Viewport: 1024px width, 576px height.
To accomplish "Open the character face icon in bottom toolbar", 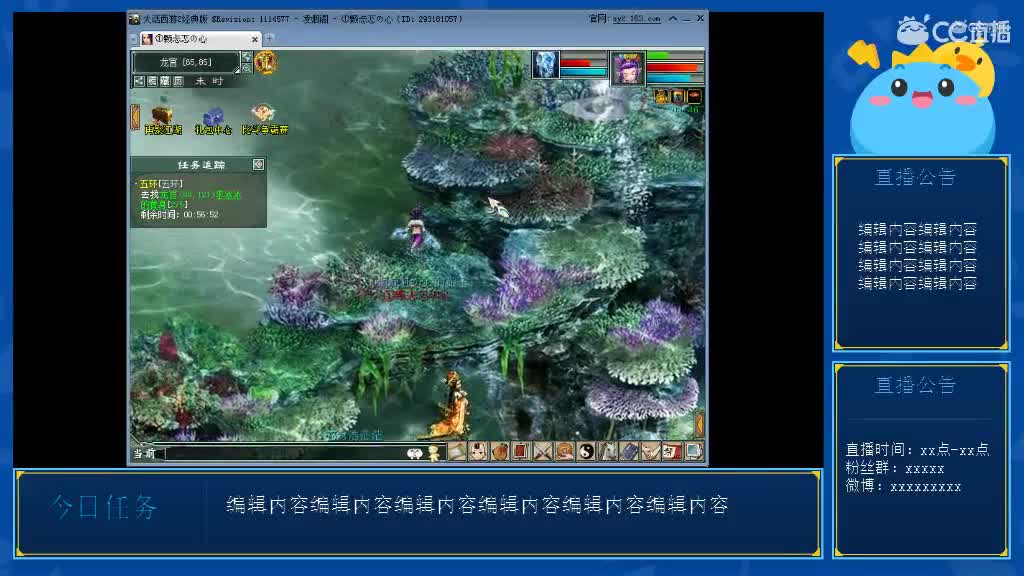I will coord(478,451).
